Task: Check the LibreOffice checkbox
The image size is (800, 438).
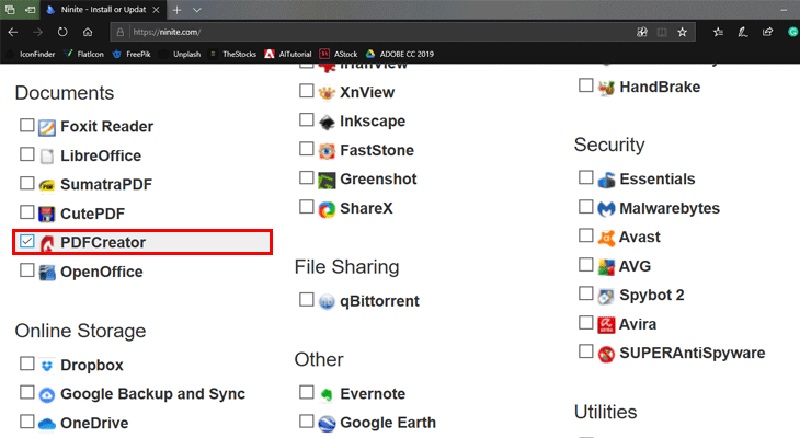Action: 27,156
